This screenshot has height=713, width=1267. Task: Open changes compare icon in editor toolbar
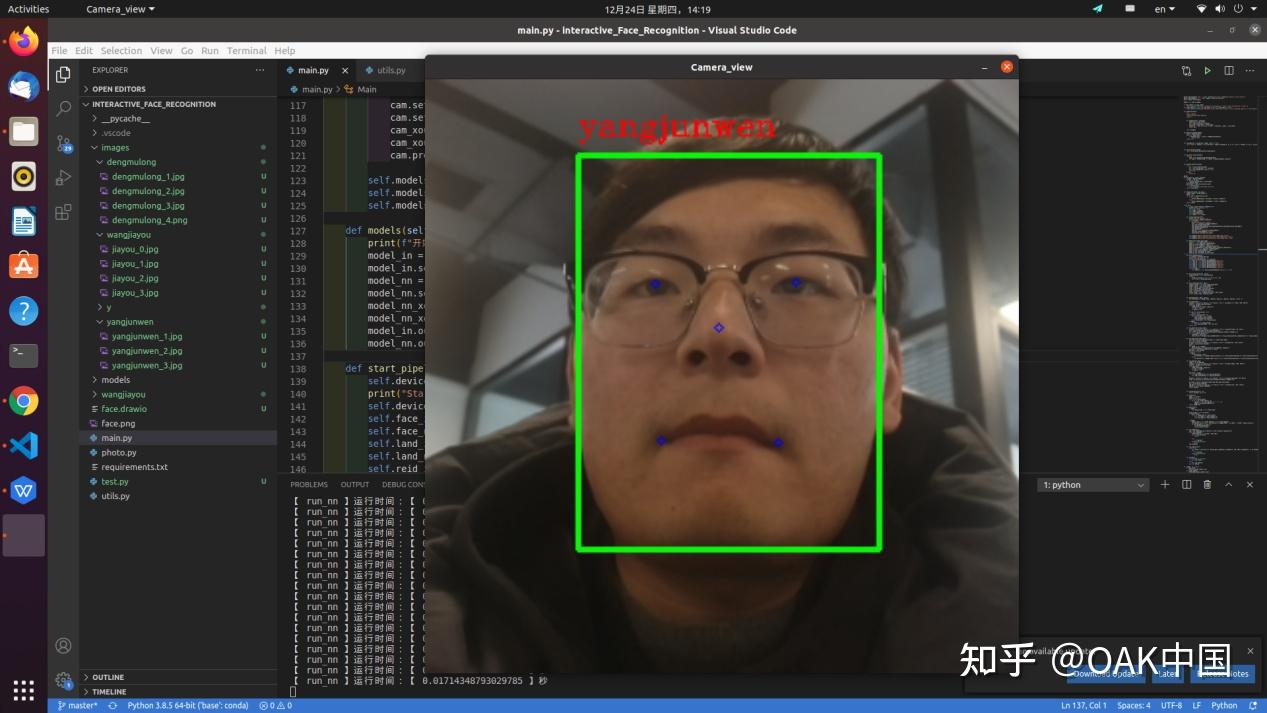tap(1186, 70)
